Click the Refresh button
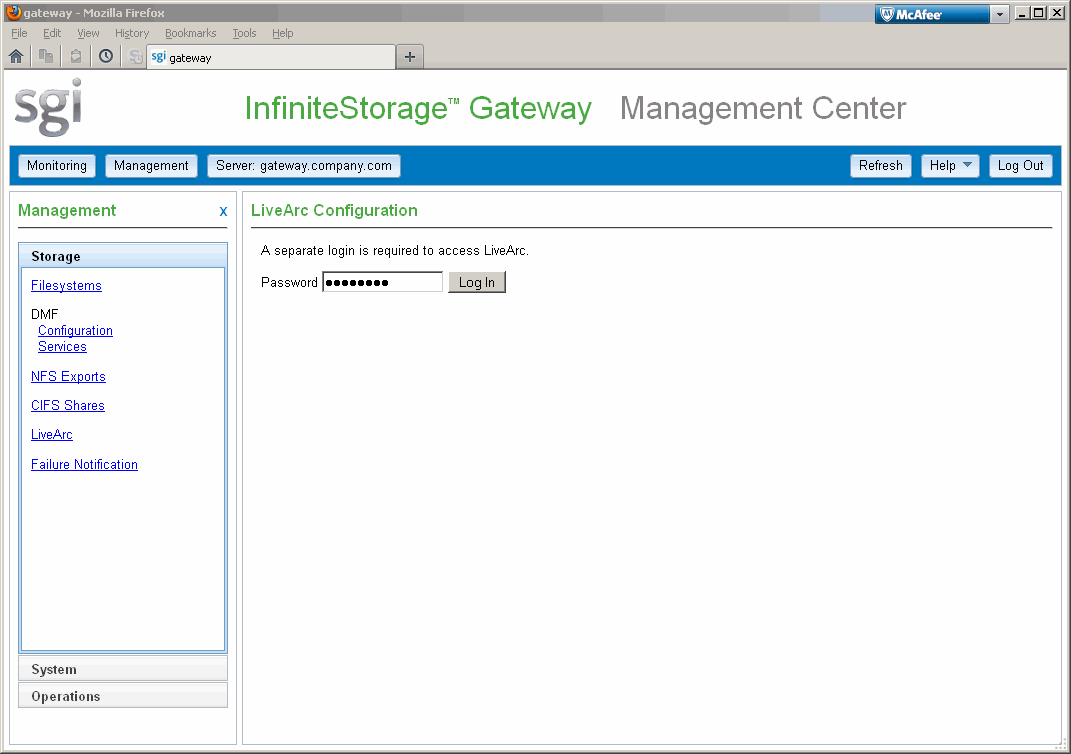The height and width of the screenshot is (754, 1071). (x=880, y=166)
